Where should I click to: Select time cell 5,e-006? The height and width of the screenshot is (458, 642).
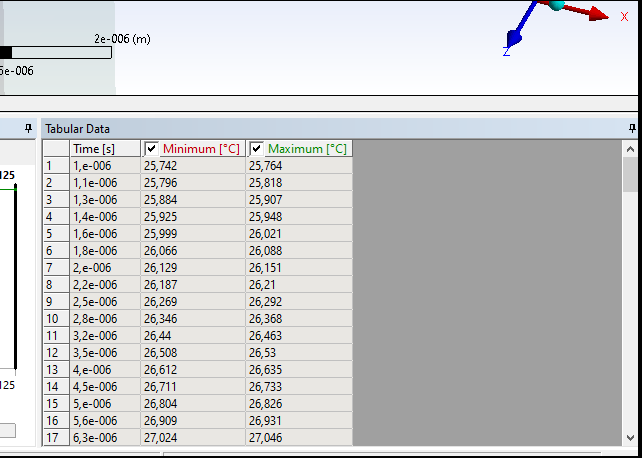pyautogui.click(x=105, y=404)
